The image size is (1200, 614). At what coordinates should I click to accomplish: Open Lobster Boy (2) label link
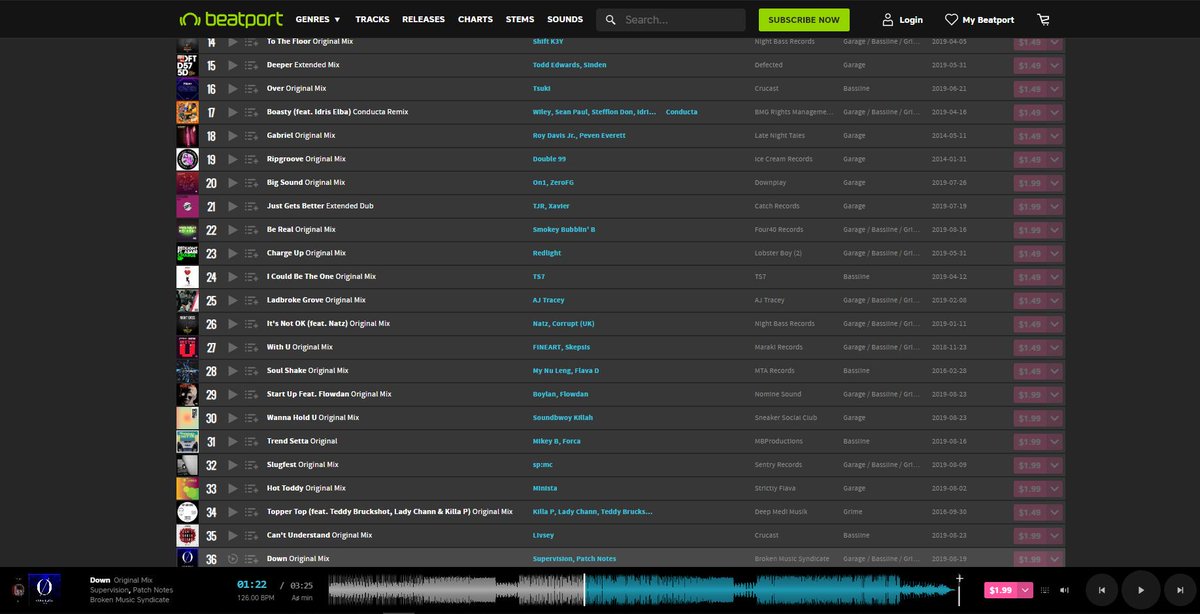click(778, 253)
